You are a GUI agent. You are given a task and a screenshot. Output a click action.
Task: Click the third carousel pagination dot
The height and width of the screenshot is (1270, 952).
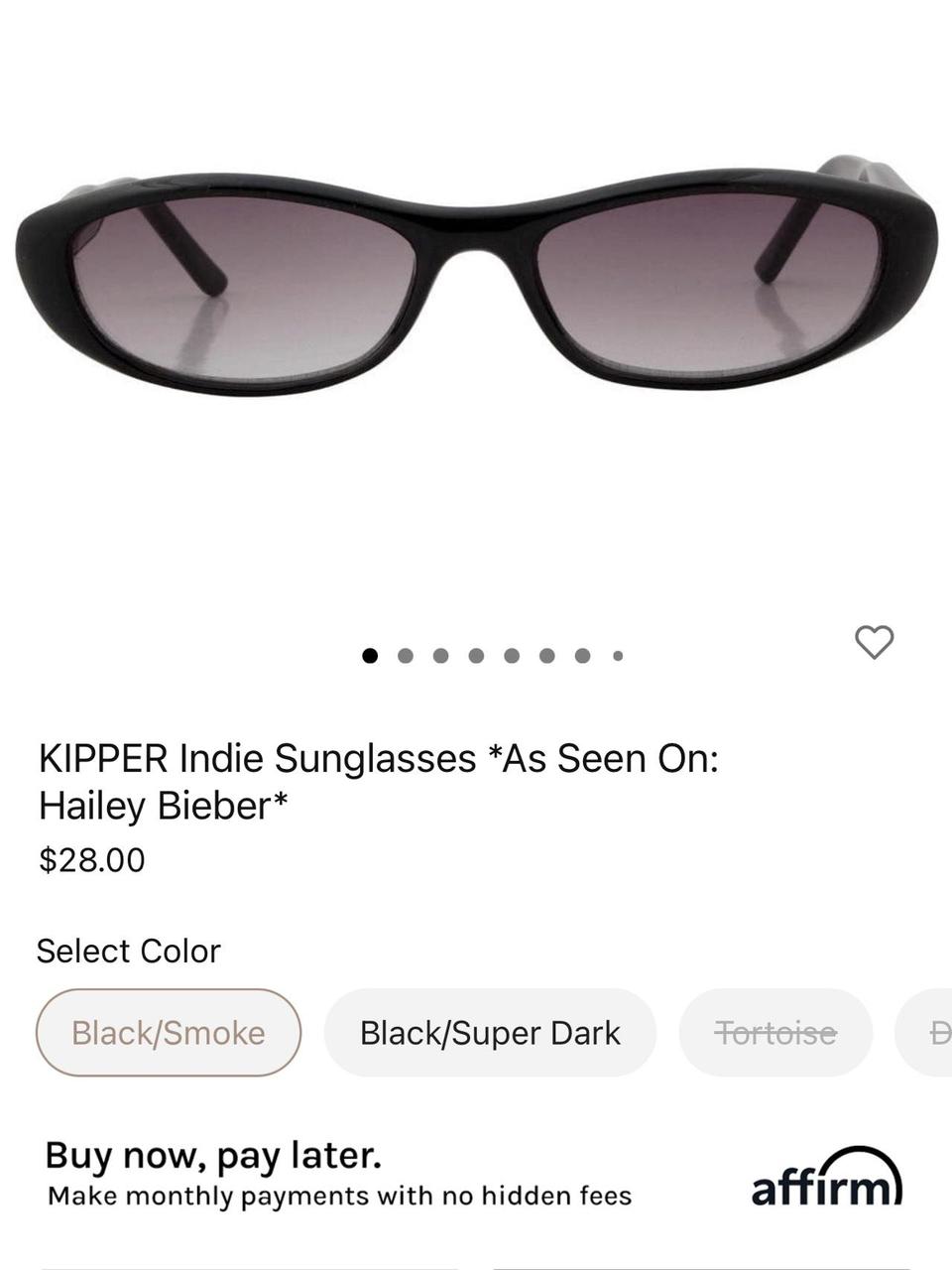click(x=442, y=654)
